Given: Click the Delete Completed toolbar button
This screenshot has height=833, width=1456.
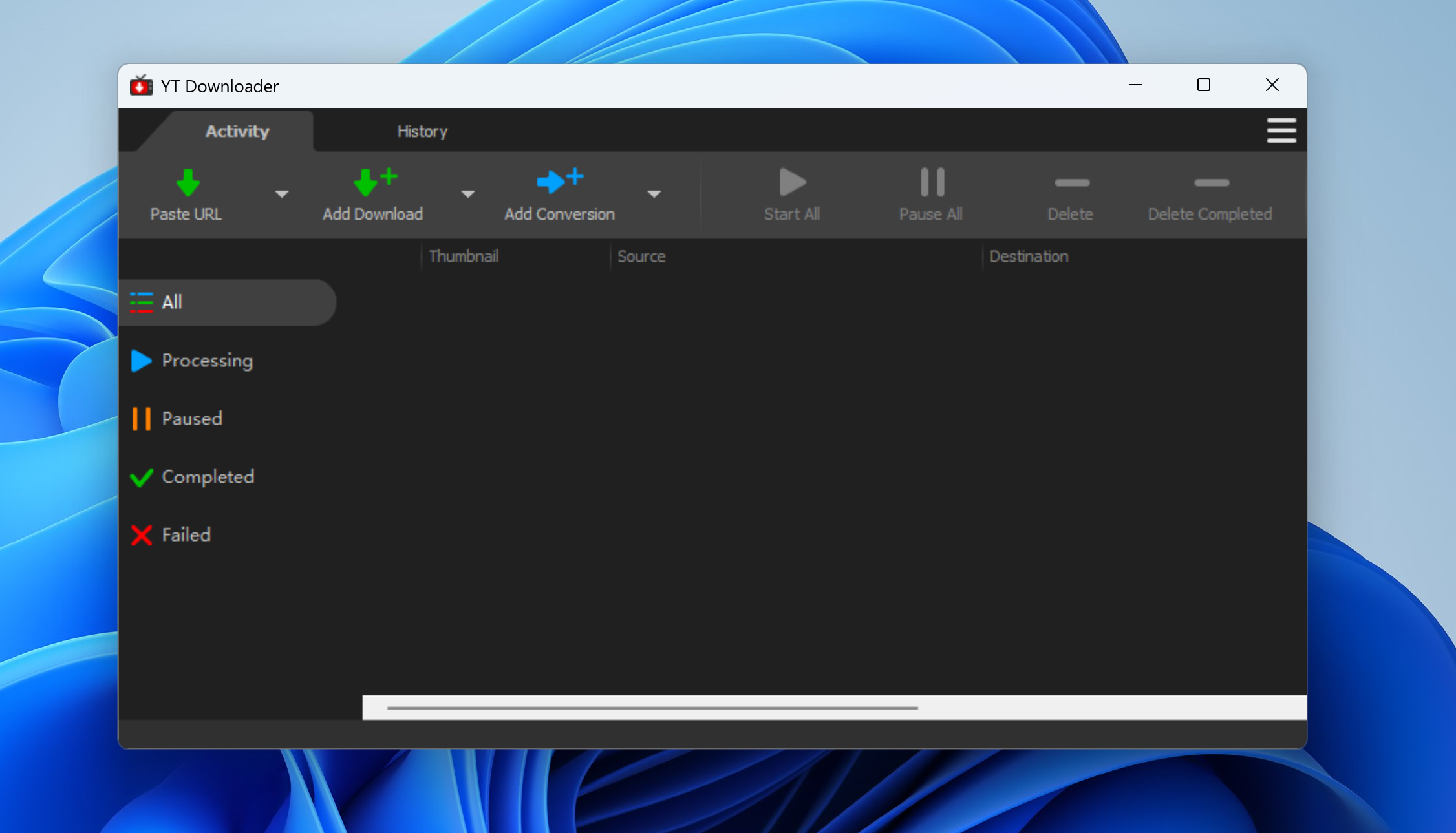Looking at the screenshot, I should click(x=1210, y=196).
